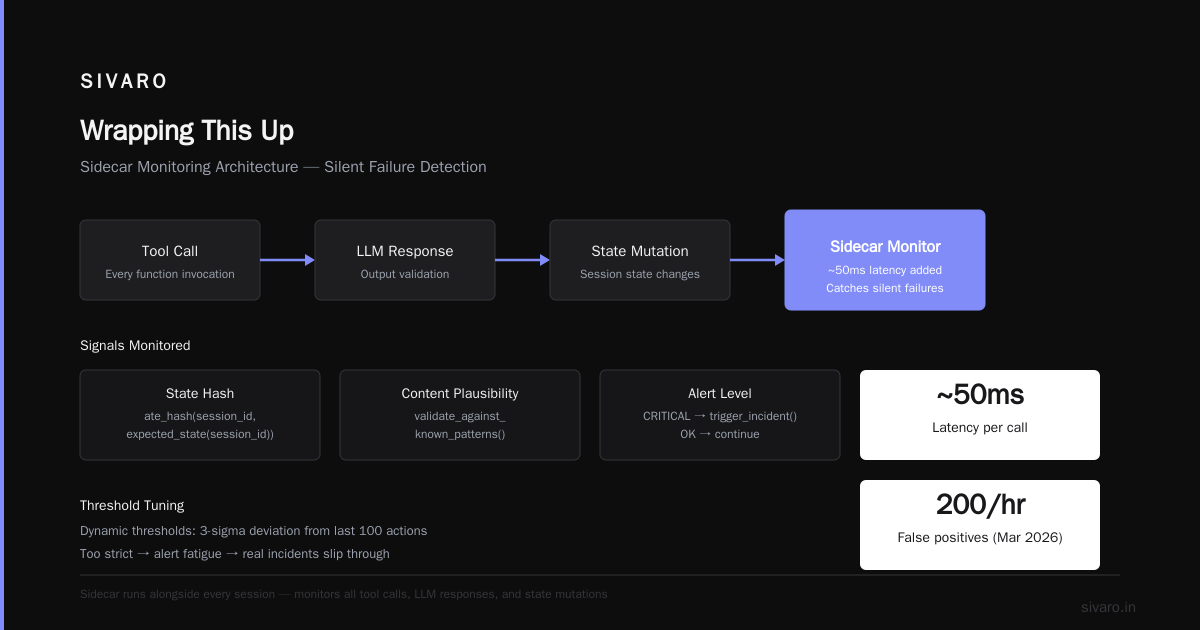
Task: Click arrow pointing into Sidecar Monitor
Action: tap(758, 260)
